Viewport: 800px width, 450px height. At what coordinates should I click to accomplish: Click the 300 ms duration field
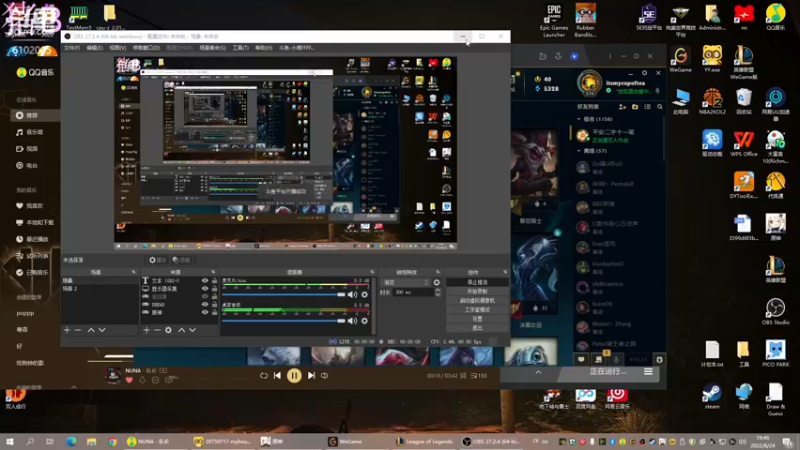(412, 292)
